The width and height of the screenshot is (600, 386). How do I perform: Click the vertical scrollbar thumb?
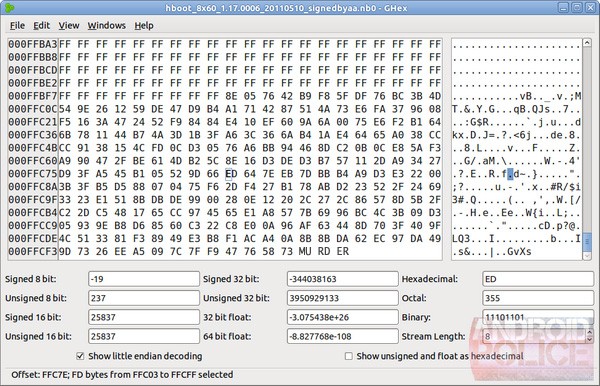point(587,243)
